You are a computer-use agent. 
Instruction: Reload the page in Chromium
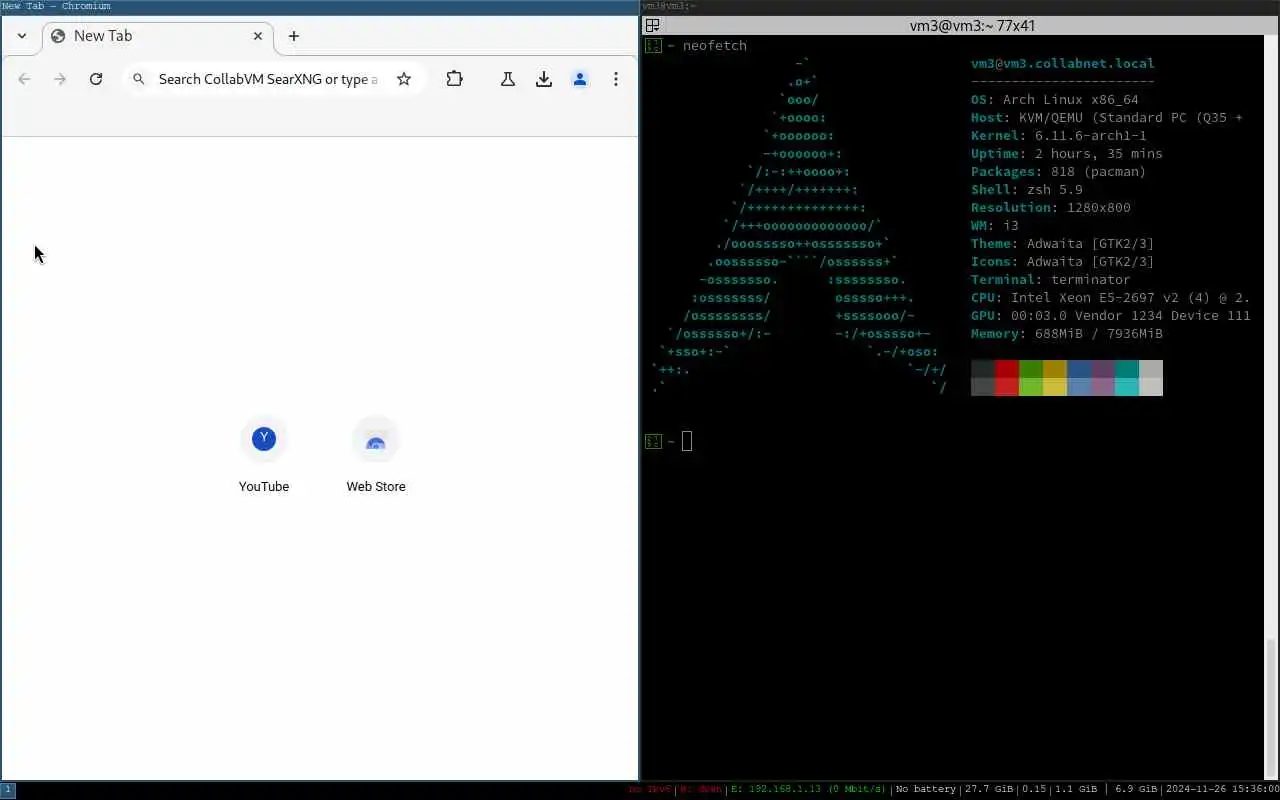pos(96,79)
